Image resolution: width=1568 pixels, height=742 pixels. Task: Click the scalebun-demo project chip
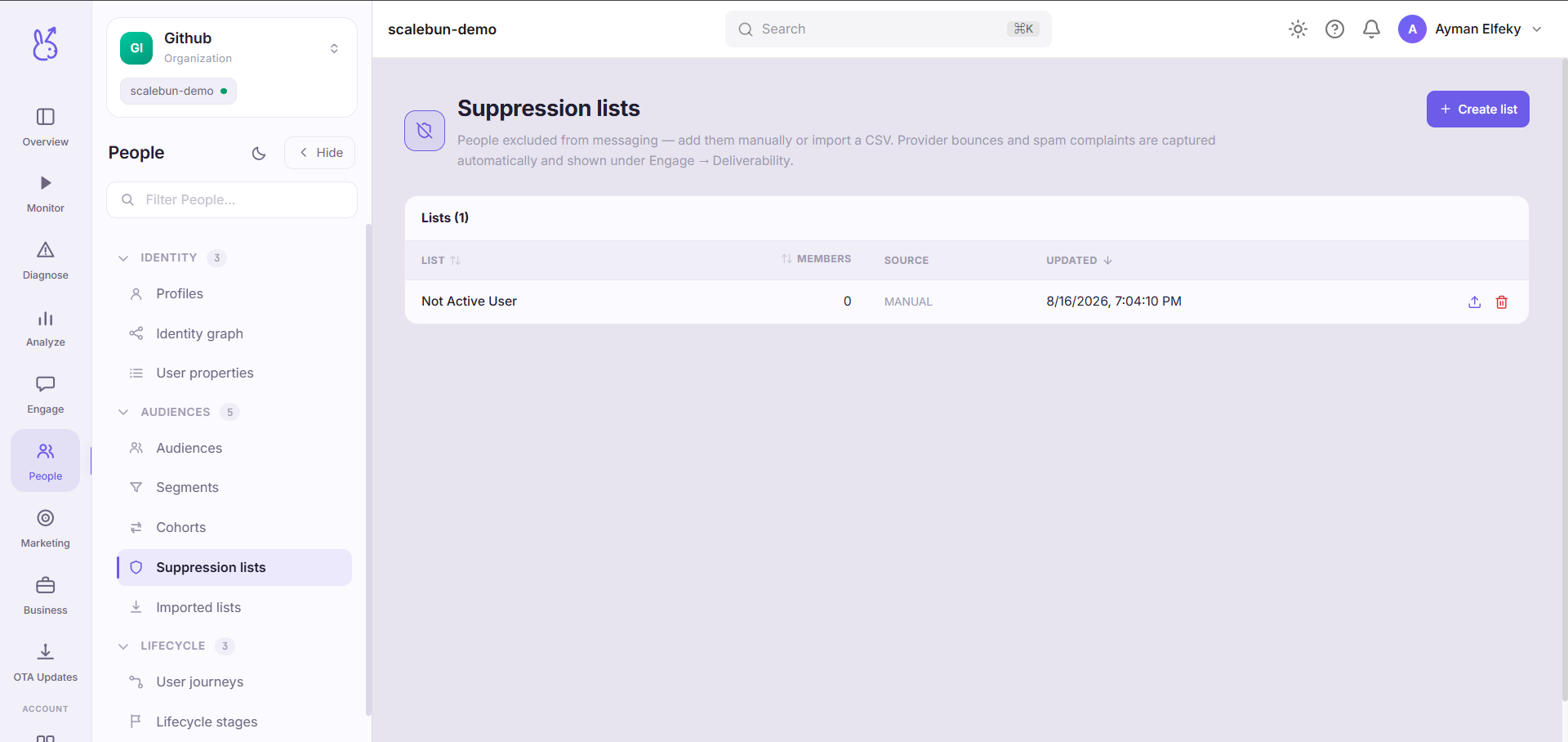coord(178,92)
